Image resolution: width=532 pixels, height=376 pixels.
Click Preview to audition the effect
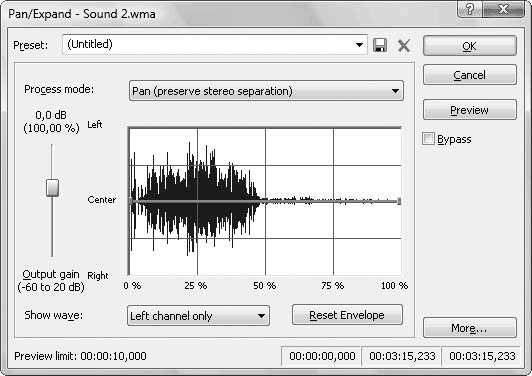point(470,110)
